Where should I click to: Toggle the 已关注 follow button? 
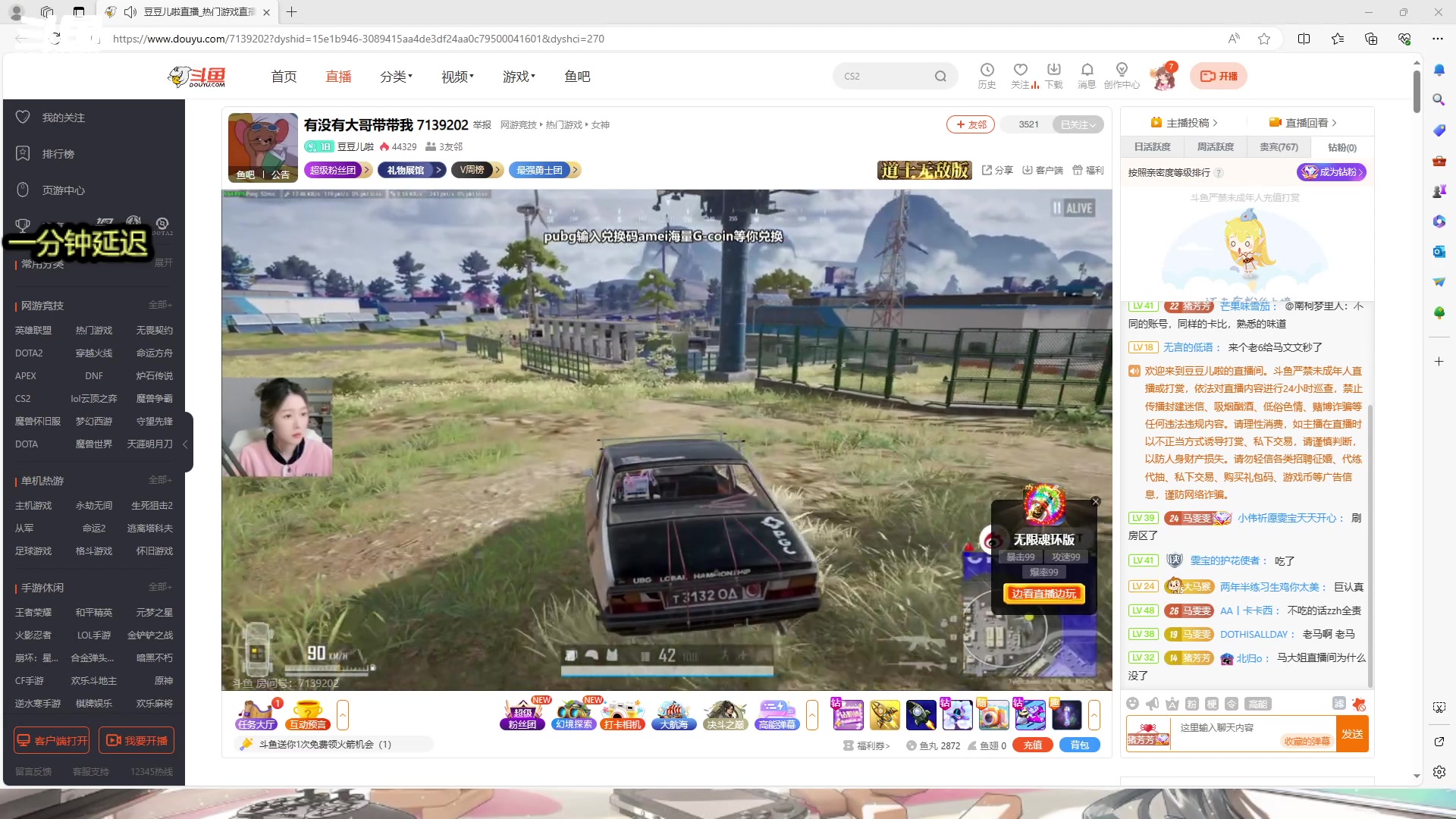[x=1078, y=124]
